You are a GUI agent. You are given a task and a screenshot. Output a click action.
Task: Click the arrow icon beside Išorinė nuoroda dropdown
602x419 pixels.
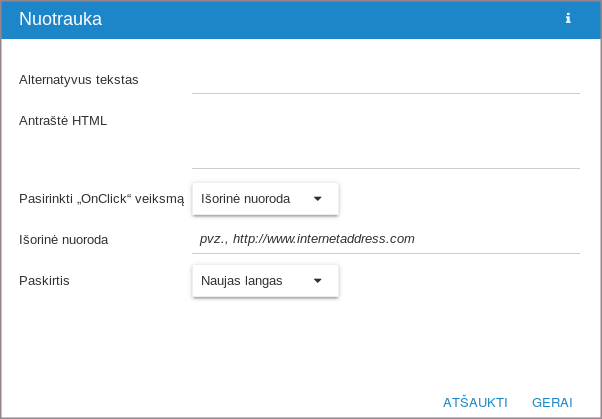pos(318,199)
